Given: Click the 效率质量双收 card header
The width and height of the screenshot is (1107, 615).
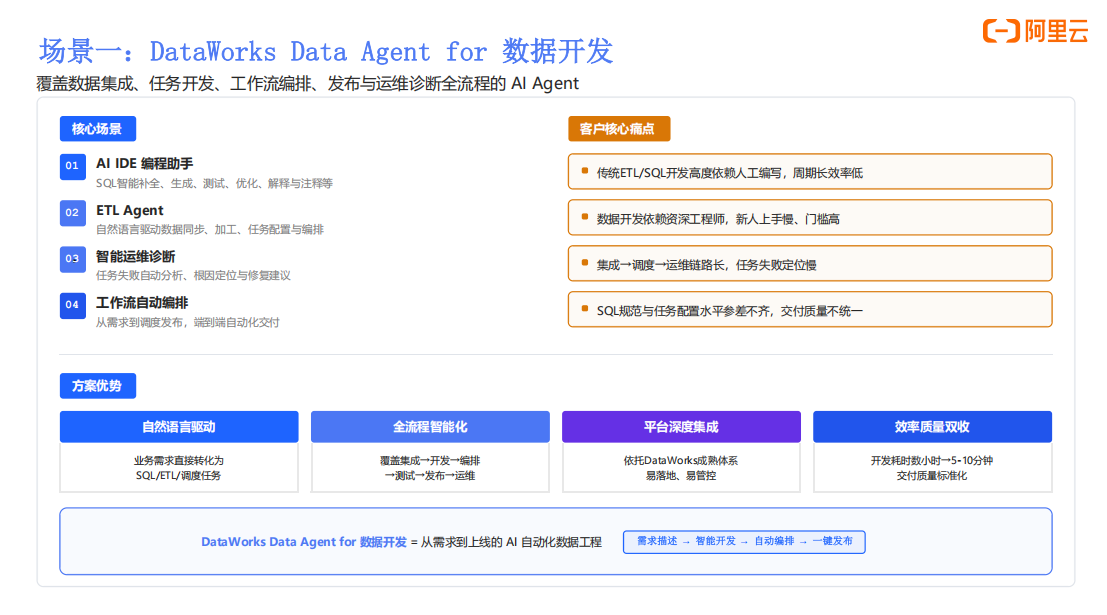Looking at the screenshot, I should (932, 426).
